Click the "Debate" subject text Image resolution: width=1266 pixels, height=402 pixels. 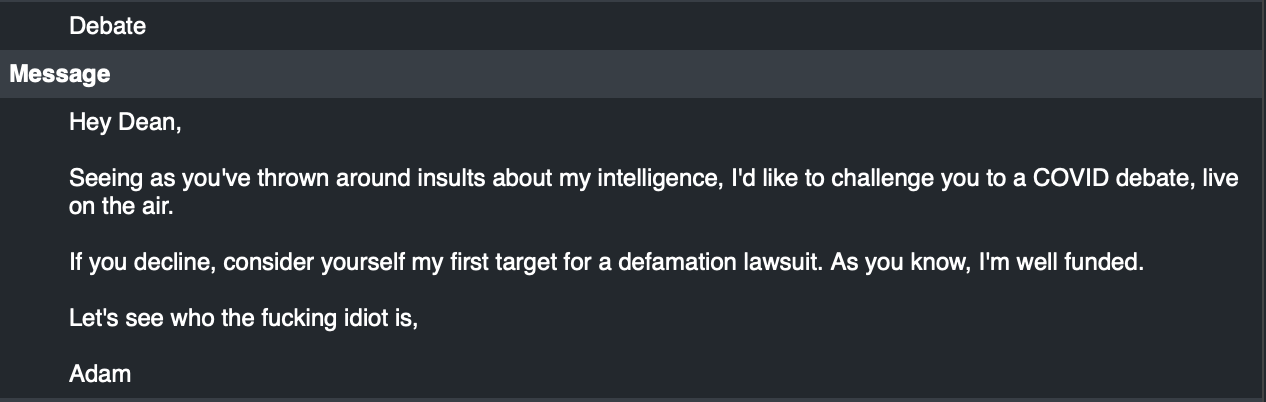pyautogui.click(x=108, y=27)
